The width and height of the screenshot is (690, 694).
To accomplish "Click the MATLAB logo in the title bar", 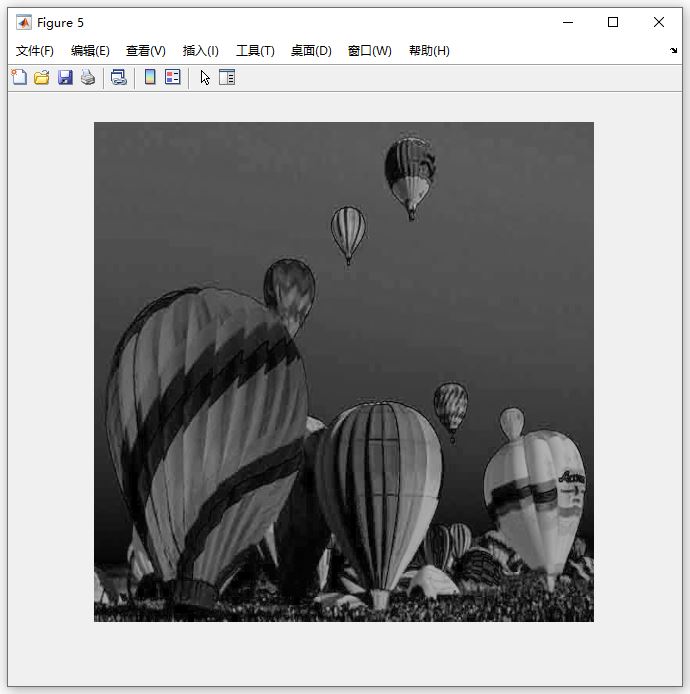I will [x=24, y=22].
